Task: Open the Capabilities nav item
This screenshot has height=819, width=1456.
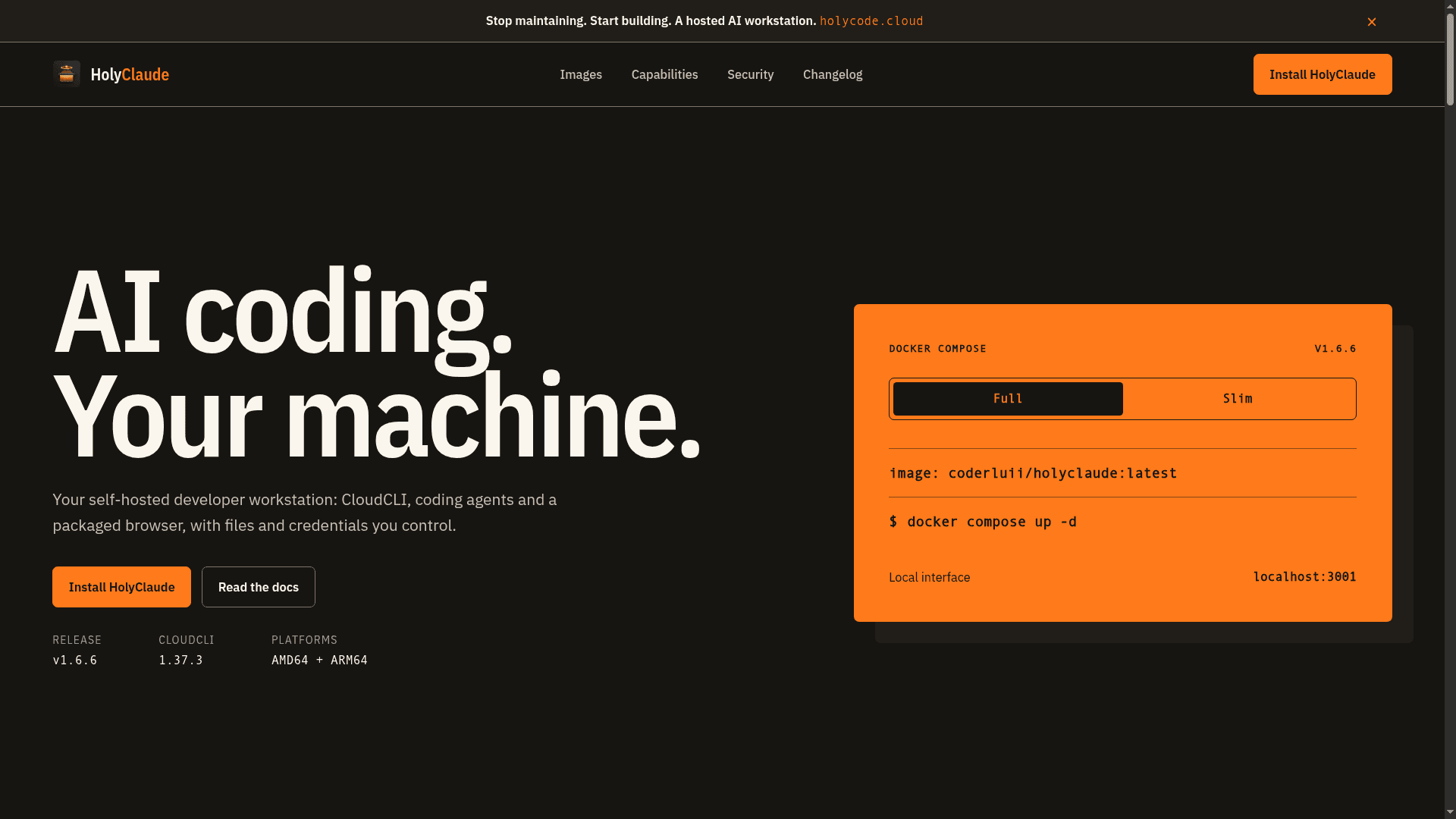Action: pyautogui.click(x=664, y=74)
